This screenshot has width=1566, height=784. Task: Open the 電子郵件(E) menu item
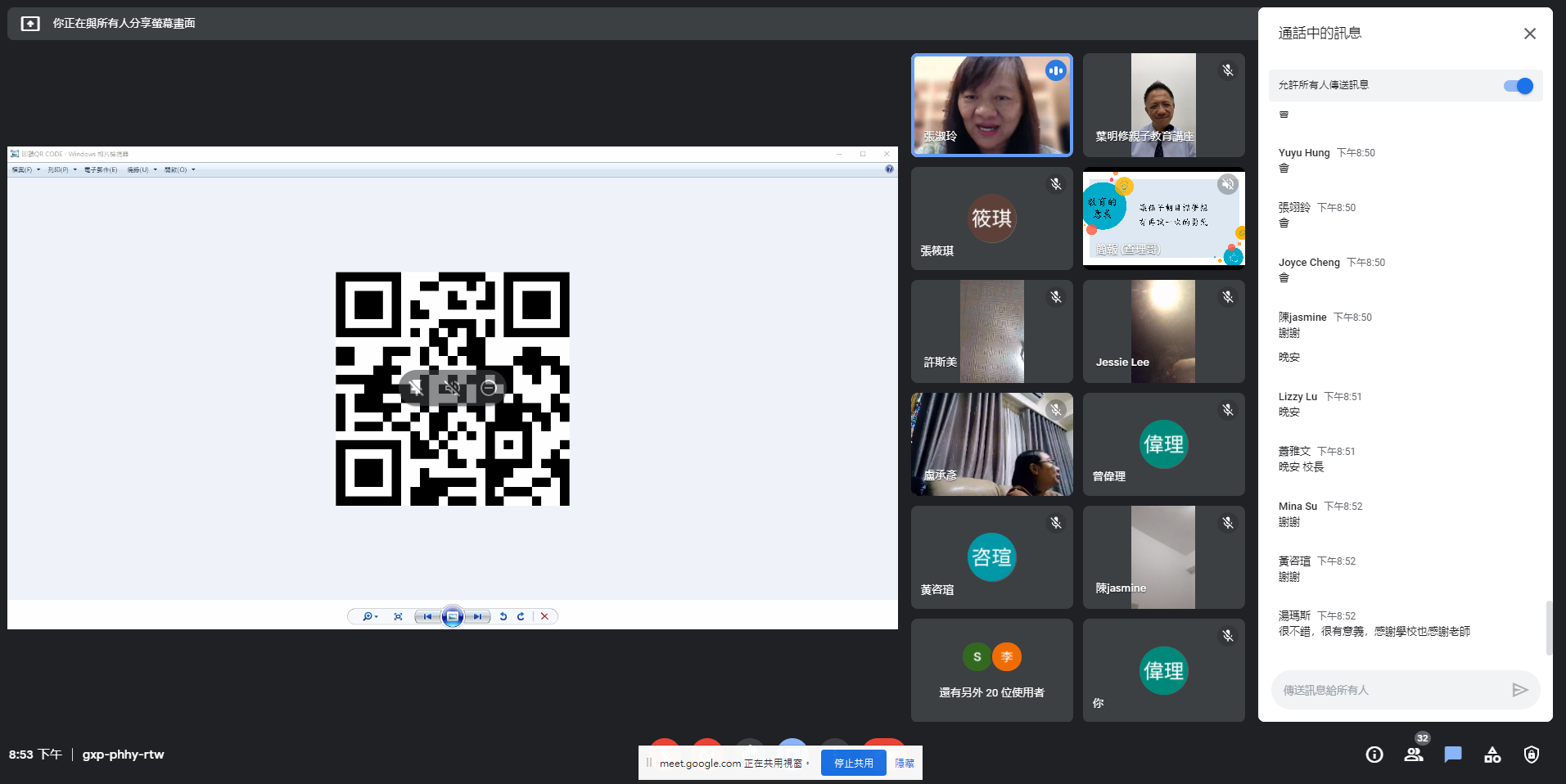point(101,169)
